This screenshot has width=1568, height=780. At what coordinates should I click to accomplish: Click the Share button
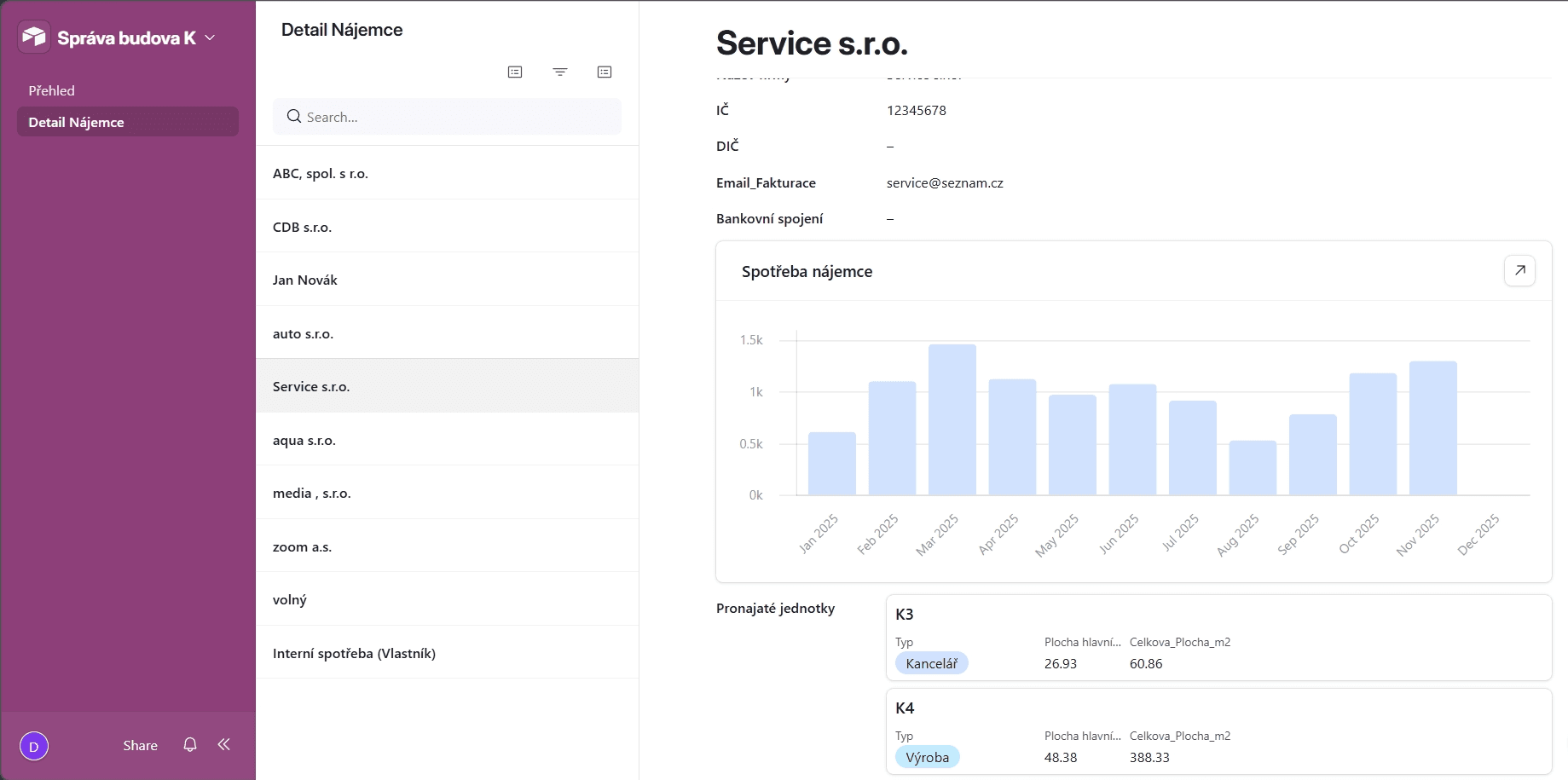click(x=141, y=746)
